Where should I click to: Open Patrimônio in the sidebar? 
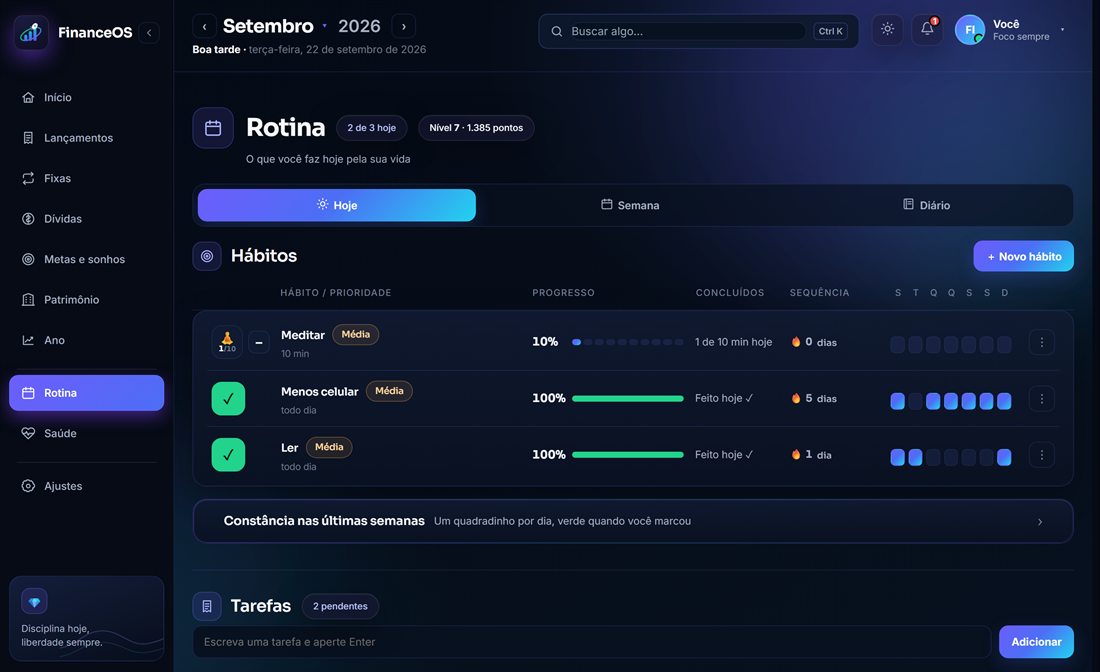86,300
